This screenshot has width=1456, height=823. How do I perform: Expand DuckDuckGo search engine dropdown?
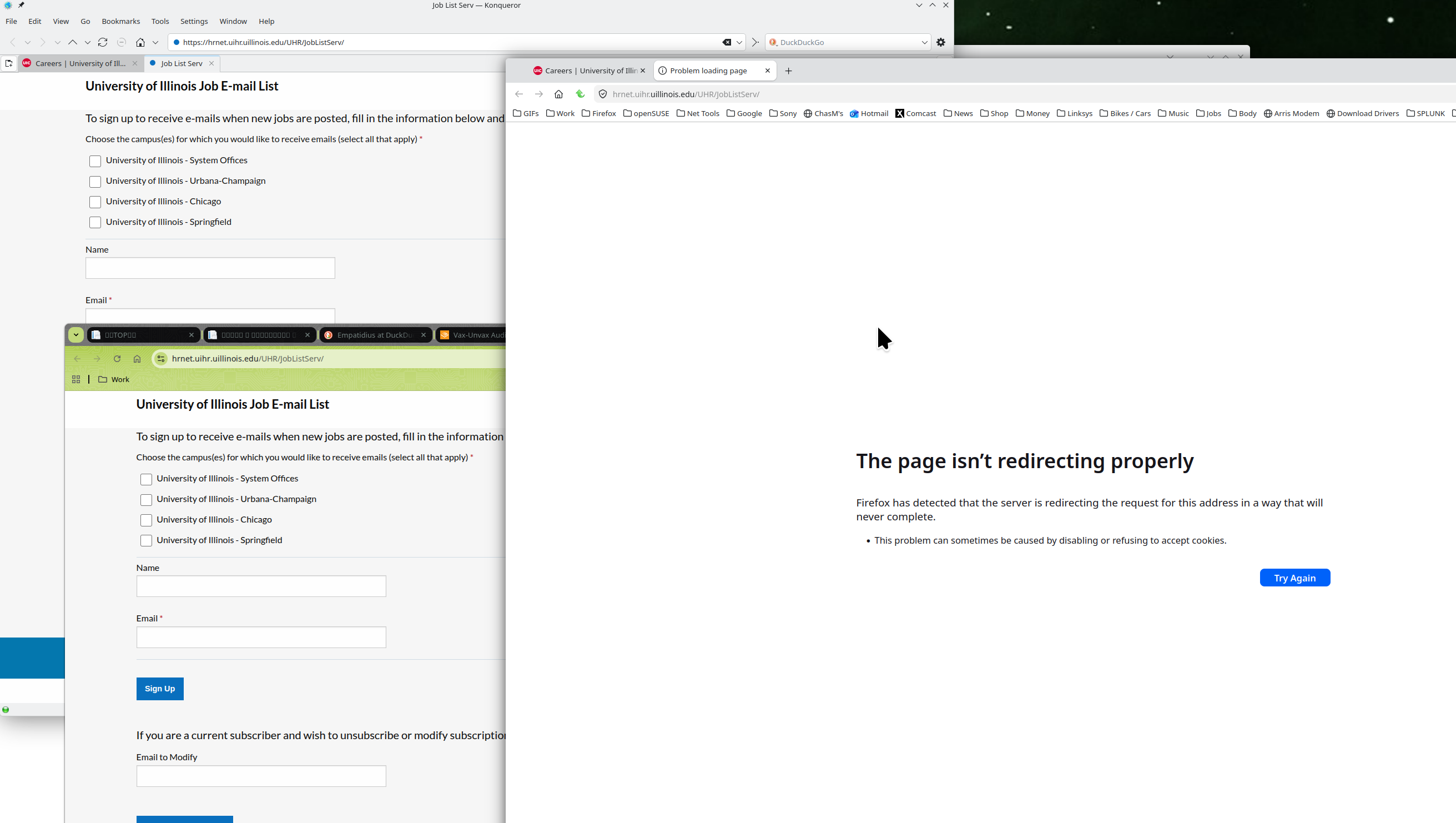click(x=924, y=42)
